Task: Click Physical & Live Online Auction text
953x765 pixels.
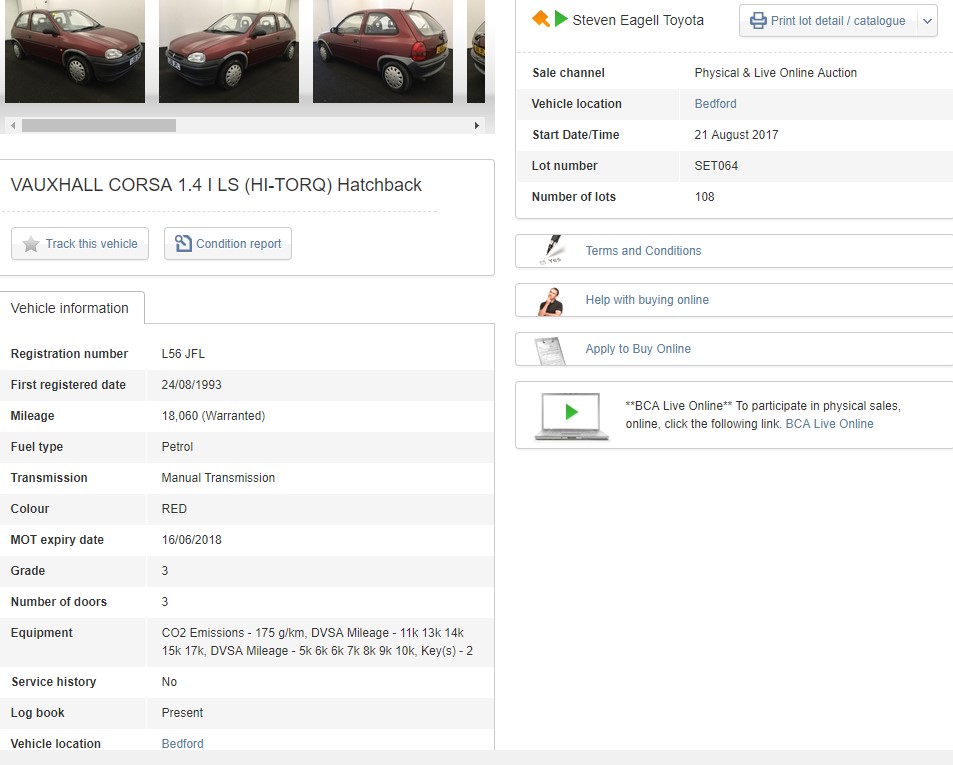Action: [776, 73]
